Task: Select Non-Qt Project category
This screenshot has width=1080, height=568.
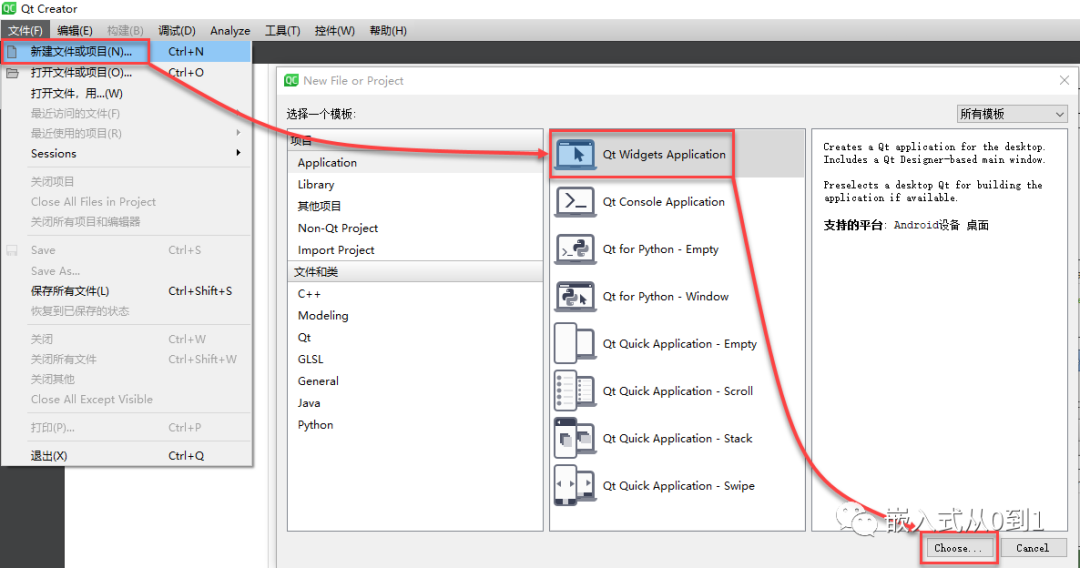Action: click(x=415, y=228)
